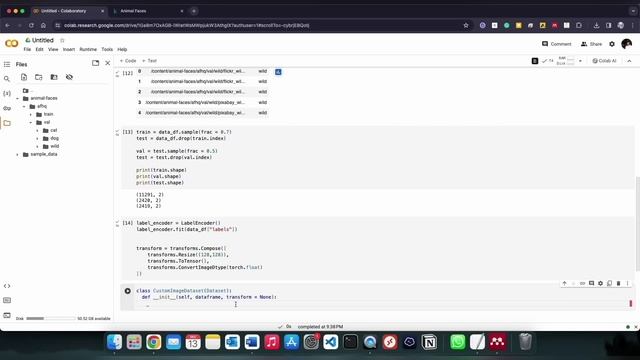Image resolution: width=640 pixels, height=360 pixels.
Task: Select the Files folder icon in sidebar
Action: click(x=7, y=123)
